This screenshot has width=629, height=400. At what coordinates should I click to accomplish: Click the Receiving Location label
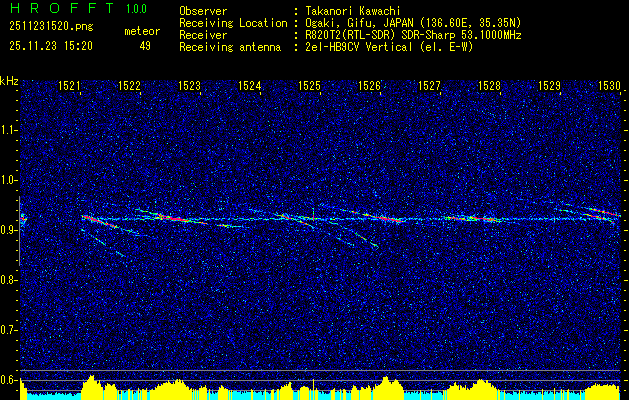click(x=233, y=23)
